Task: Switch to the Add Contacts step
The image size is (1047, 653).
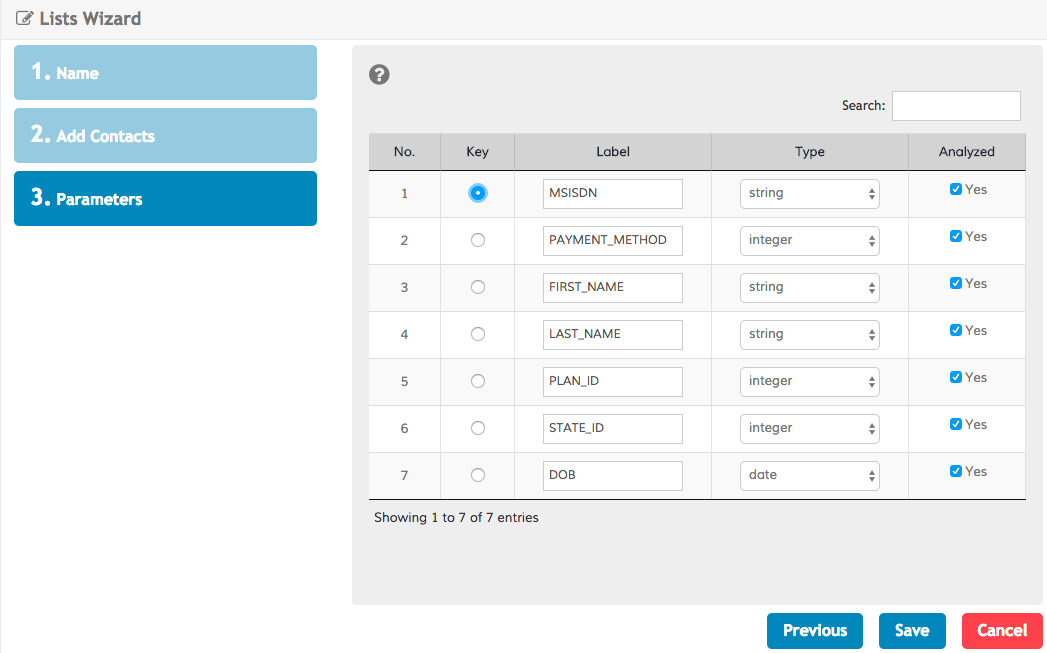Action: click(165, 136)
